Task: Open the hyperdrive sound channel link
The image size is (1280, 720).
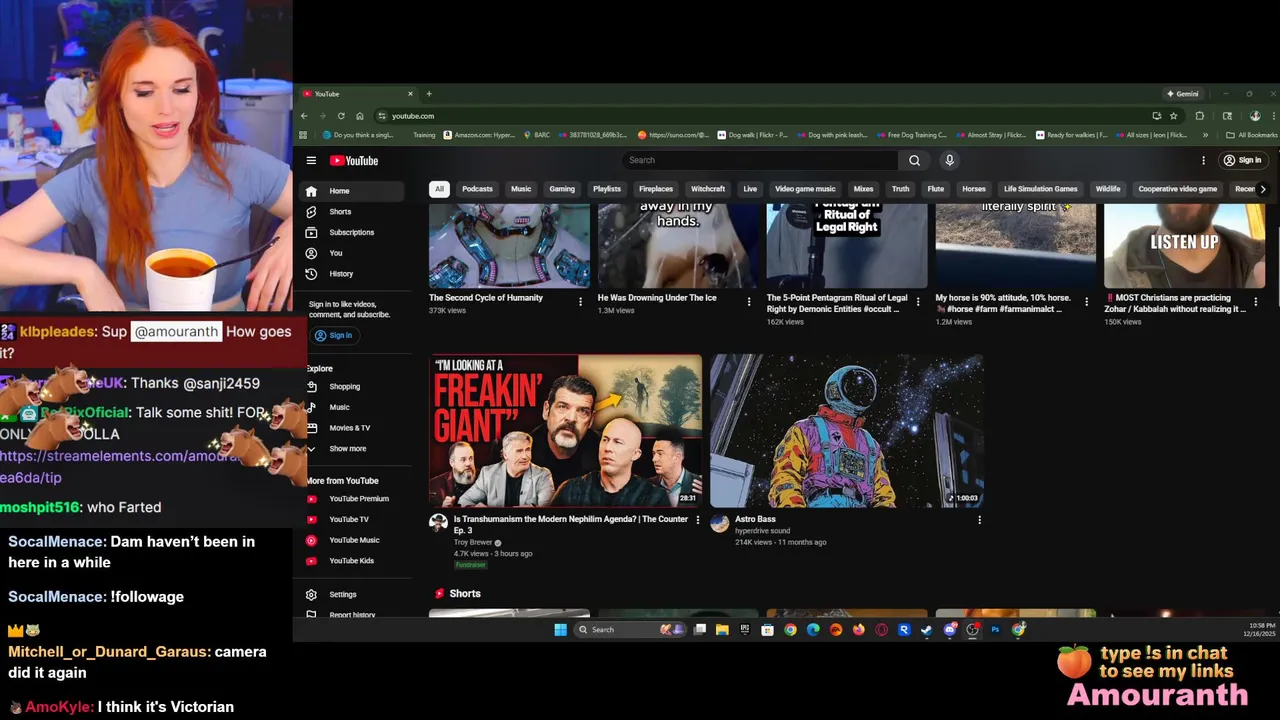Action: click(762, 531)
